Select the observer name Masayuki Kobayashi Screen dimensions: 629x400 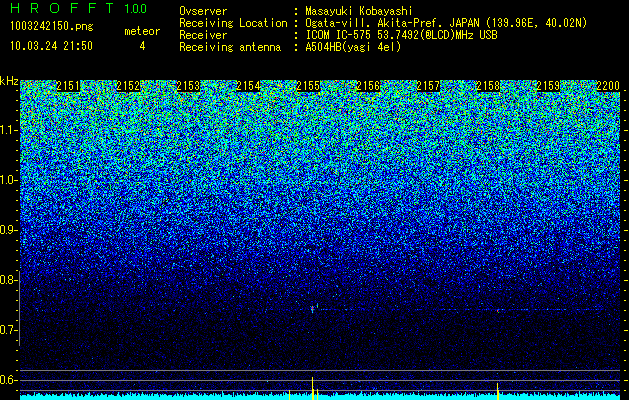tap(359, 11)
